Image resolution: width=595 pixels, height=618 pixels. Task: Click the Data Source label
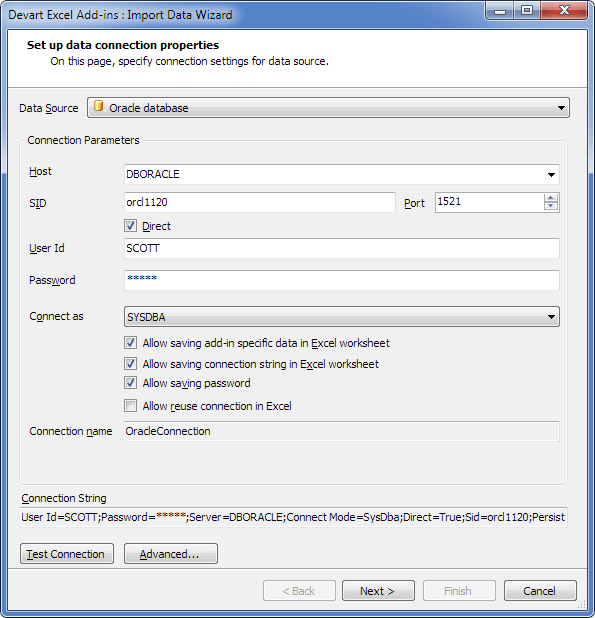48,108
